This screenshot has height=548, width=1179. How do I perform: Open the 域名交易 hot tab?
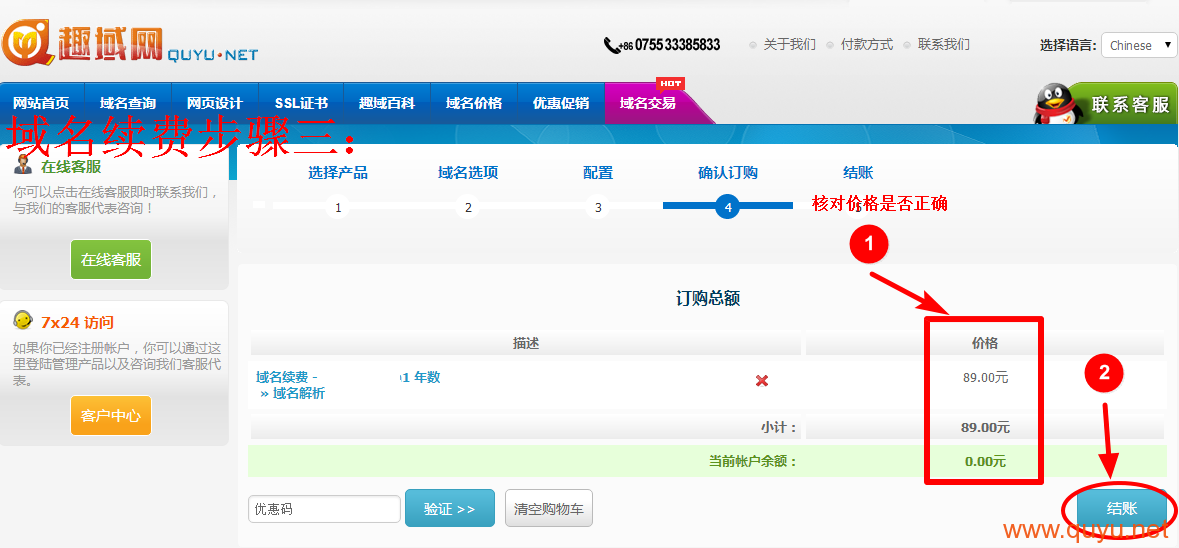pos(648,103)
